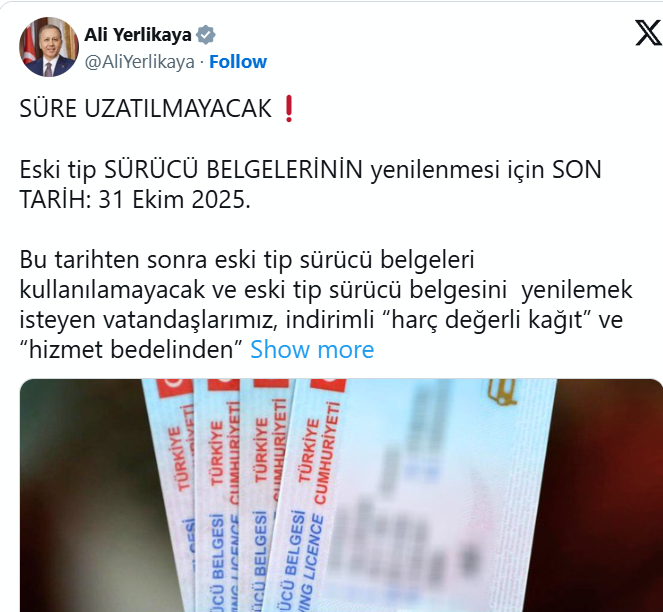Open the @AliYerlikaya handle
The image size is (663, 612).
point(140,62)
